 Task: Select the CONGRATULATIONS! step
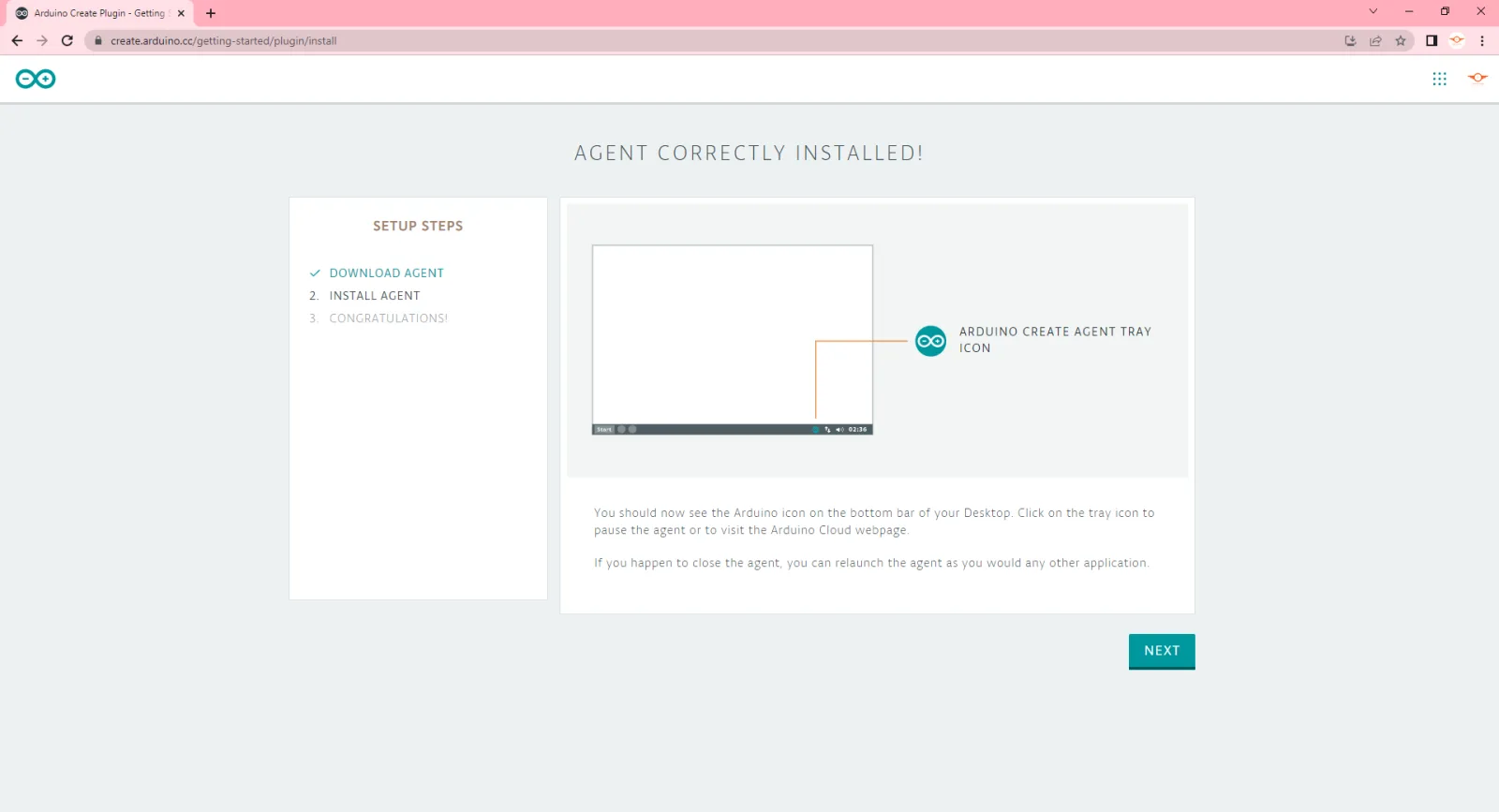(x=388, y=318)
